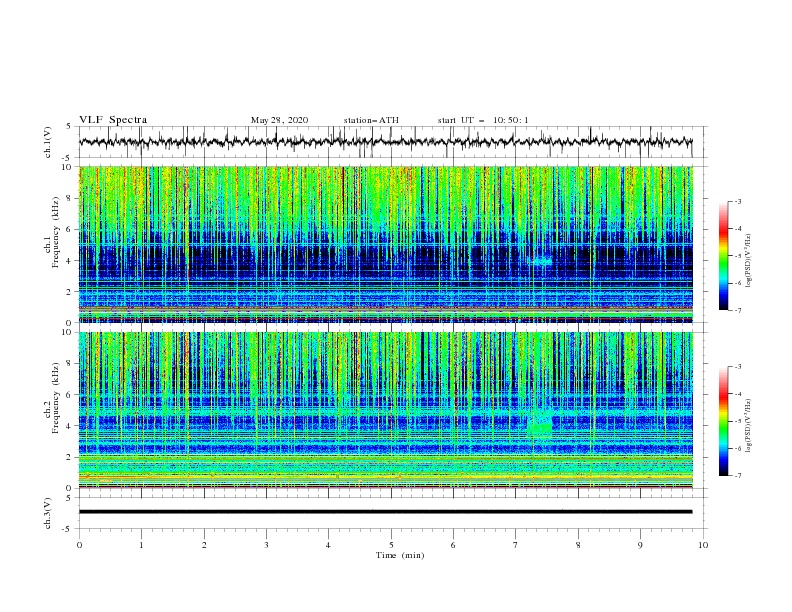Click the "Time (min)" axis label
Viewport: 792px width, 612px height.
point(400,555)
